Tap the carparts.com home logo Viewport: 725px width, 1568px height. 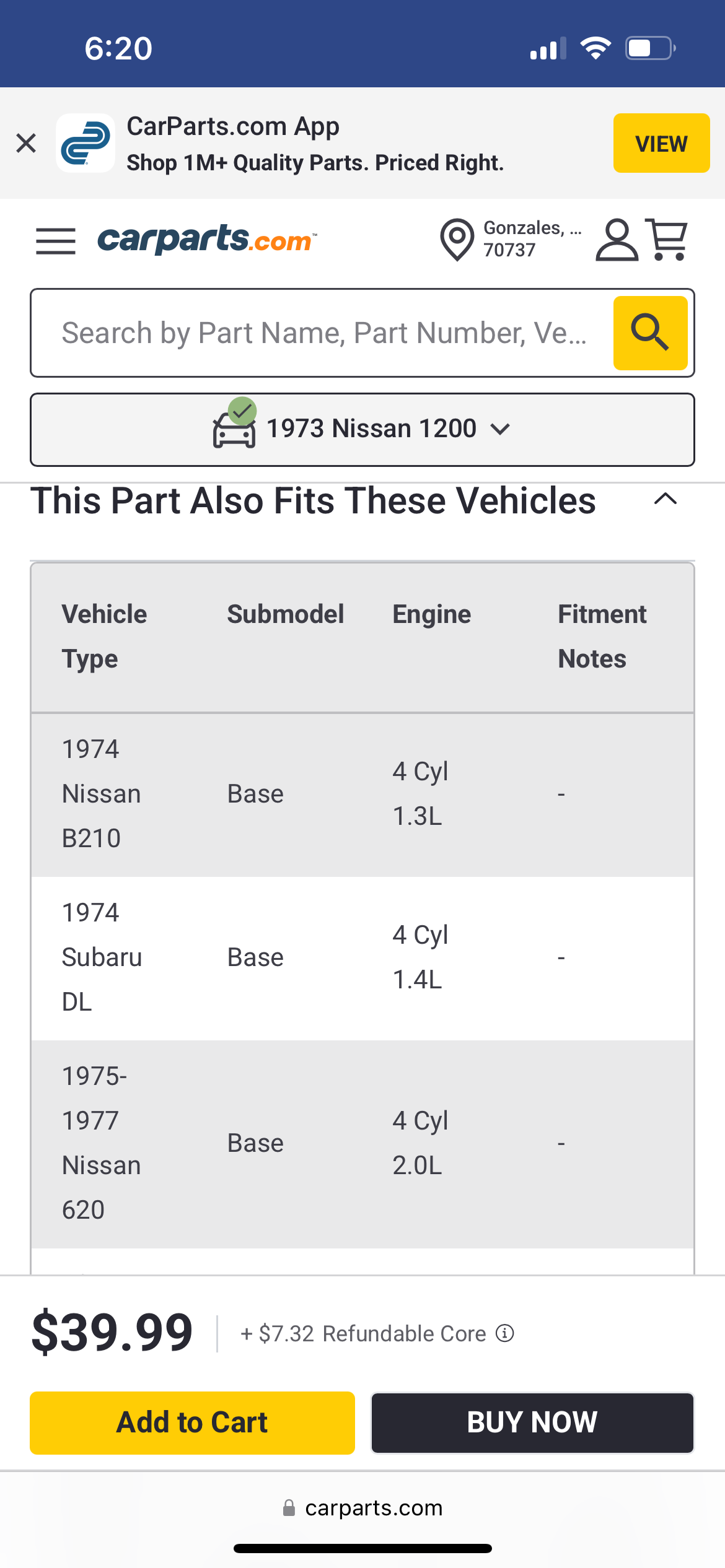(x=207, y=240)
